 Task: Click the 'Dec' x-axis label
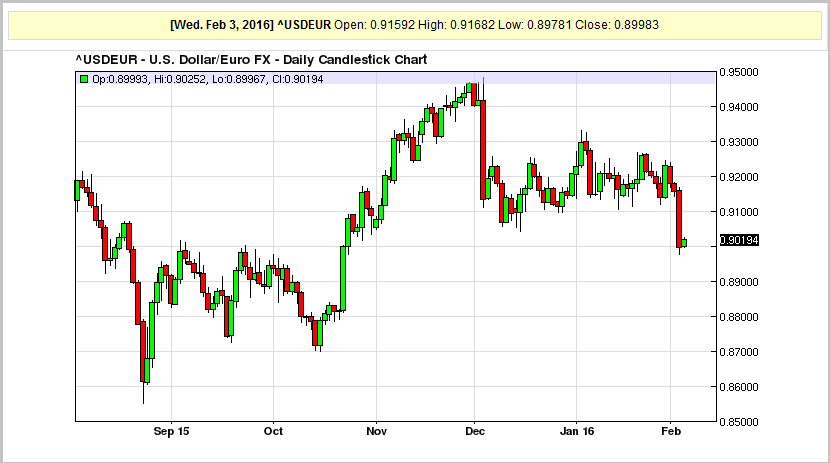pyautogui.click(x=475, y=431)
